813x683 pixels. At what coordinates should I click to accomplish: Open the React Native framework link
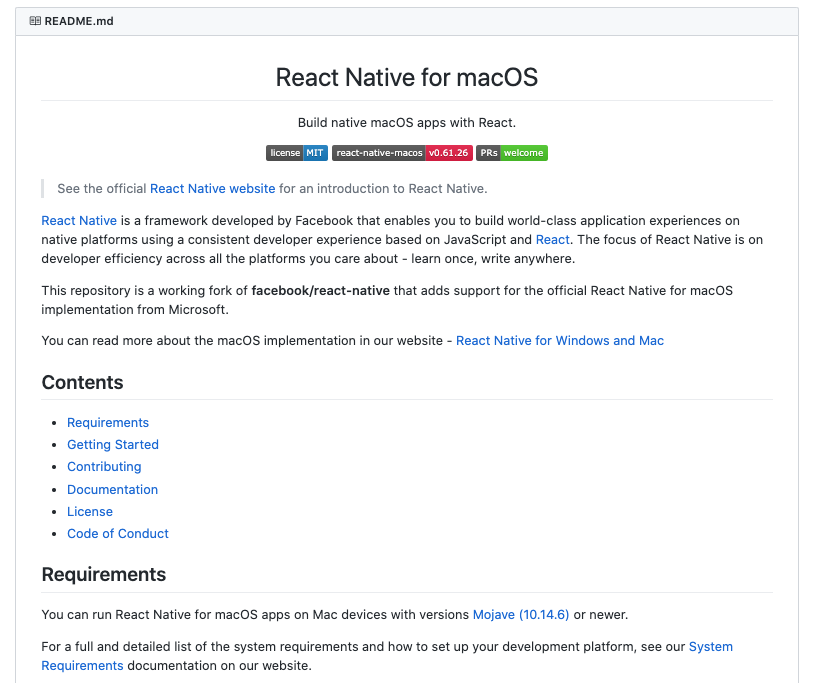pyautogui.click(x=79, y=220)
